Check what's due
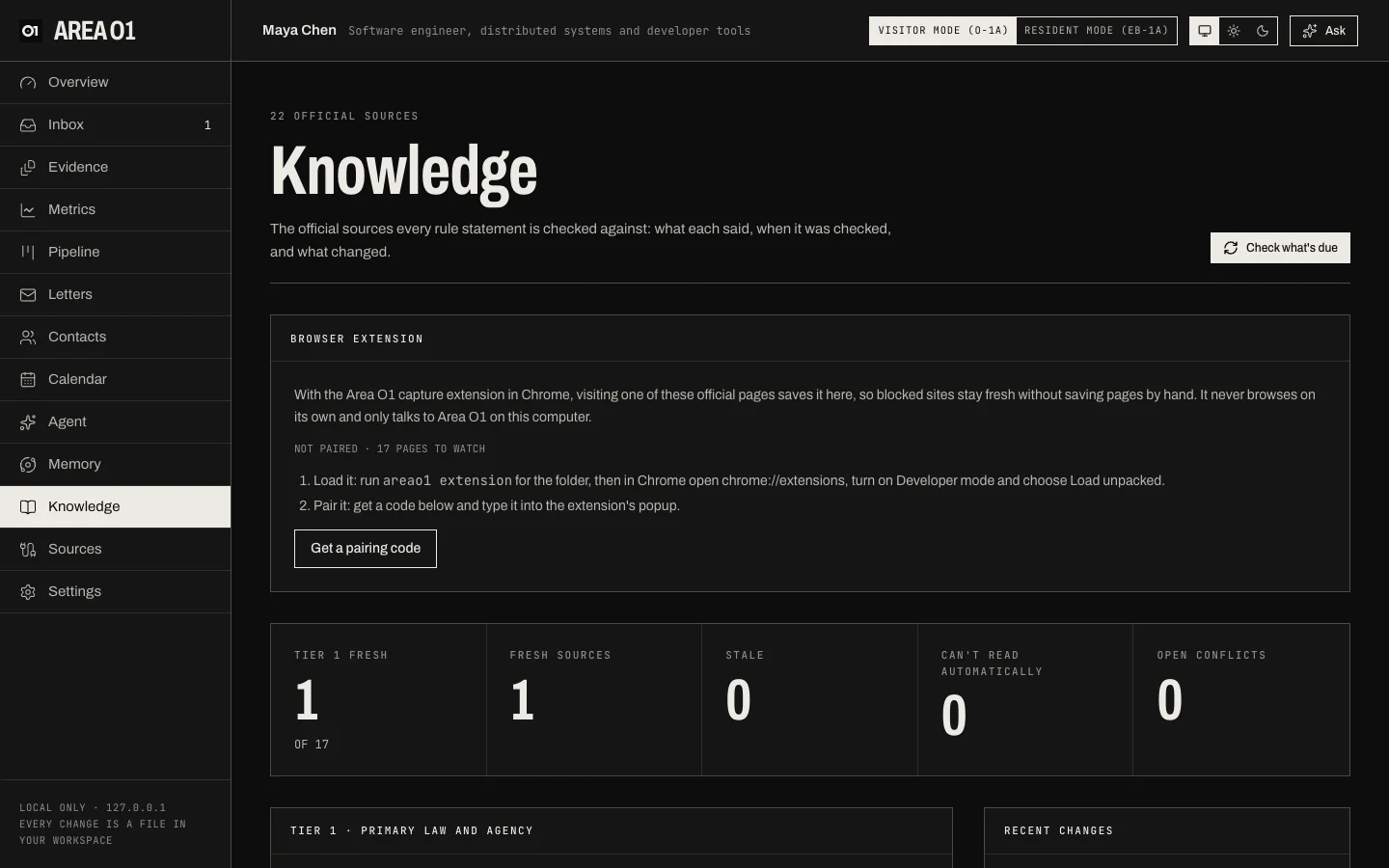This screenshot has width=1389, height=868. pos(1280,248)
